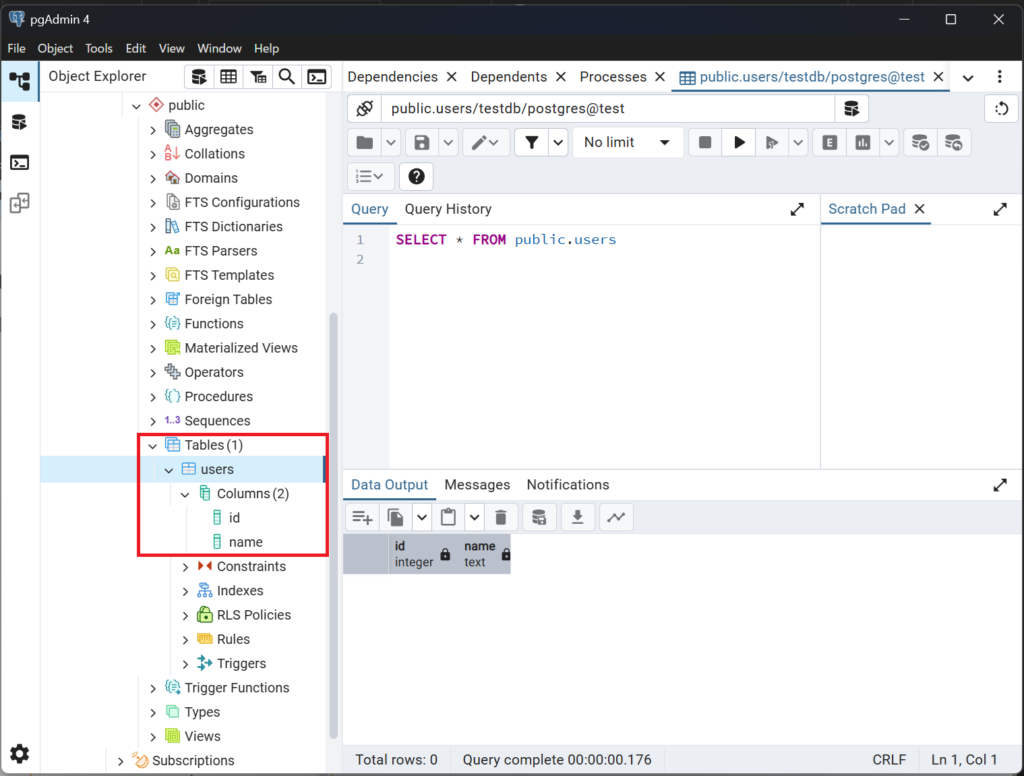Click the Open File folder icon

365,142
